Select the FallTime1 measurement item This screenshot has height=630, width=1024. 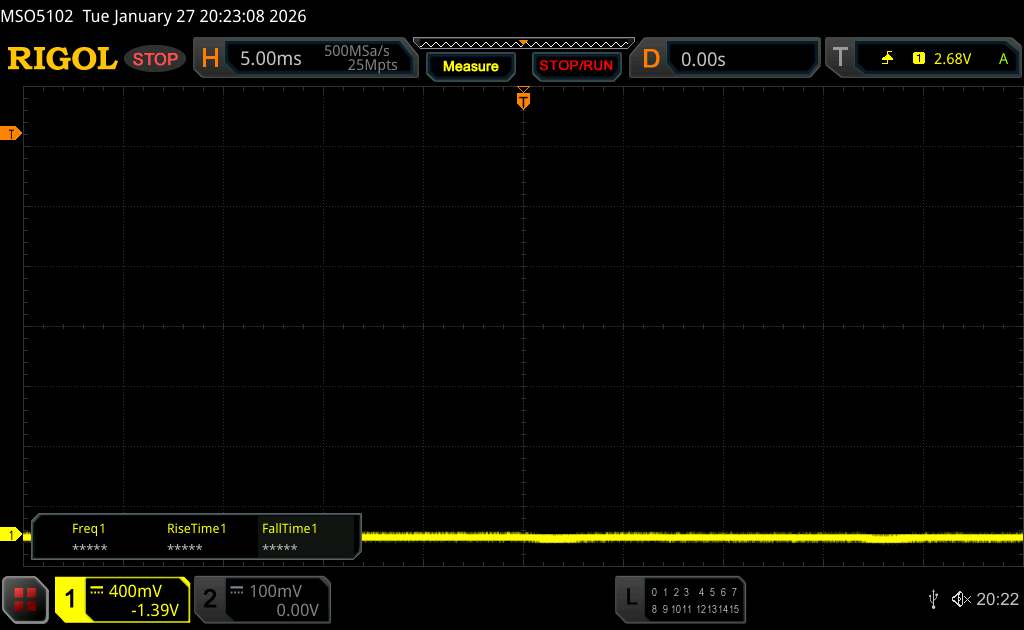click(289, 537)
